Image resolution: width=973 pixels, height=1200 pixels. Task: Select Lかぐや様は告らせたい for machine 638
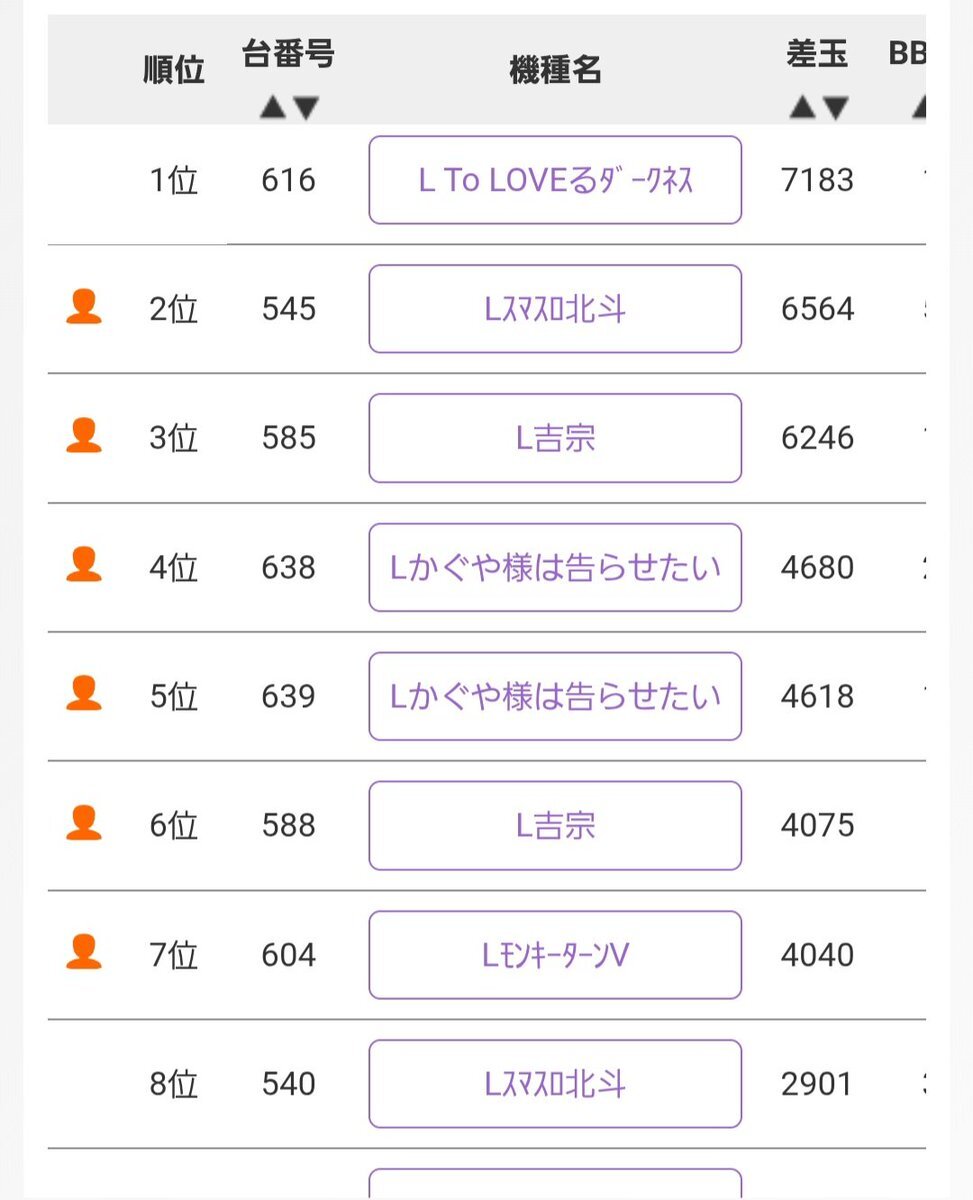point(555,567)
